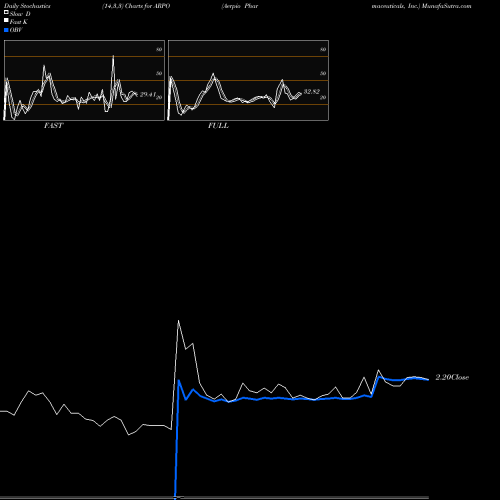Click the 50 level label in FULL chart
Viewport: 500px width, 500px height.
pyautogui.click(x=323, y=73)
